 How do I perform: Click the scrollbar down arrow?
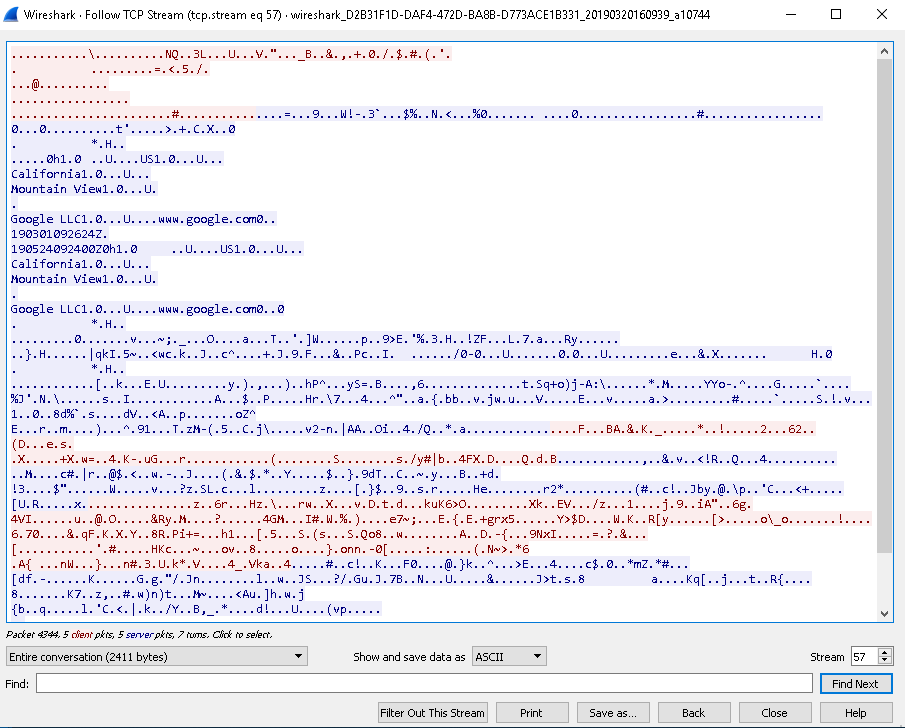(884, 614)
